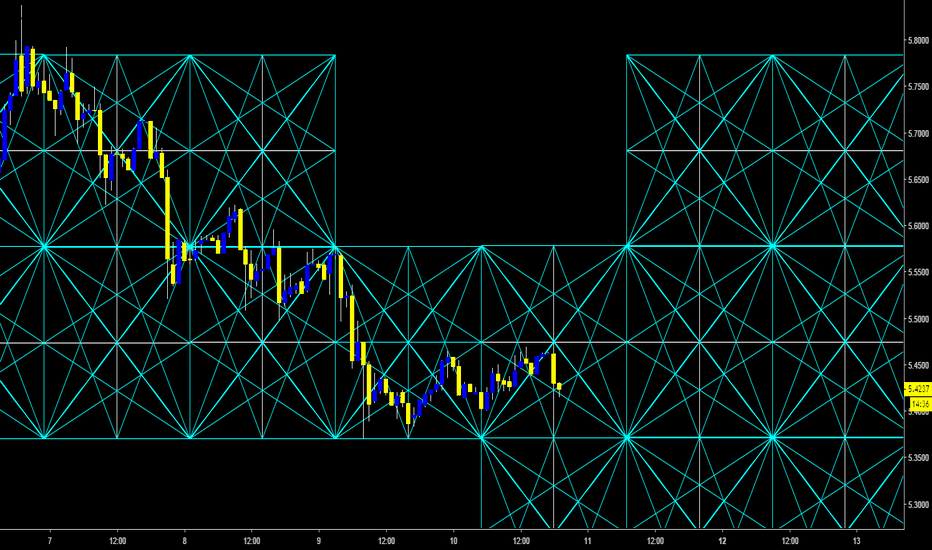The height and width of the screenshot is (550, 932).
Task: Select the 5.8000 price axis label
Action: [918, 40]
